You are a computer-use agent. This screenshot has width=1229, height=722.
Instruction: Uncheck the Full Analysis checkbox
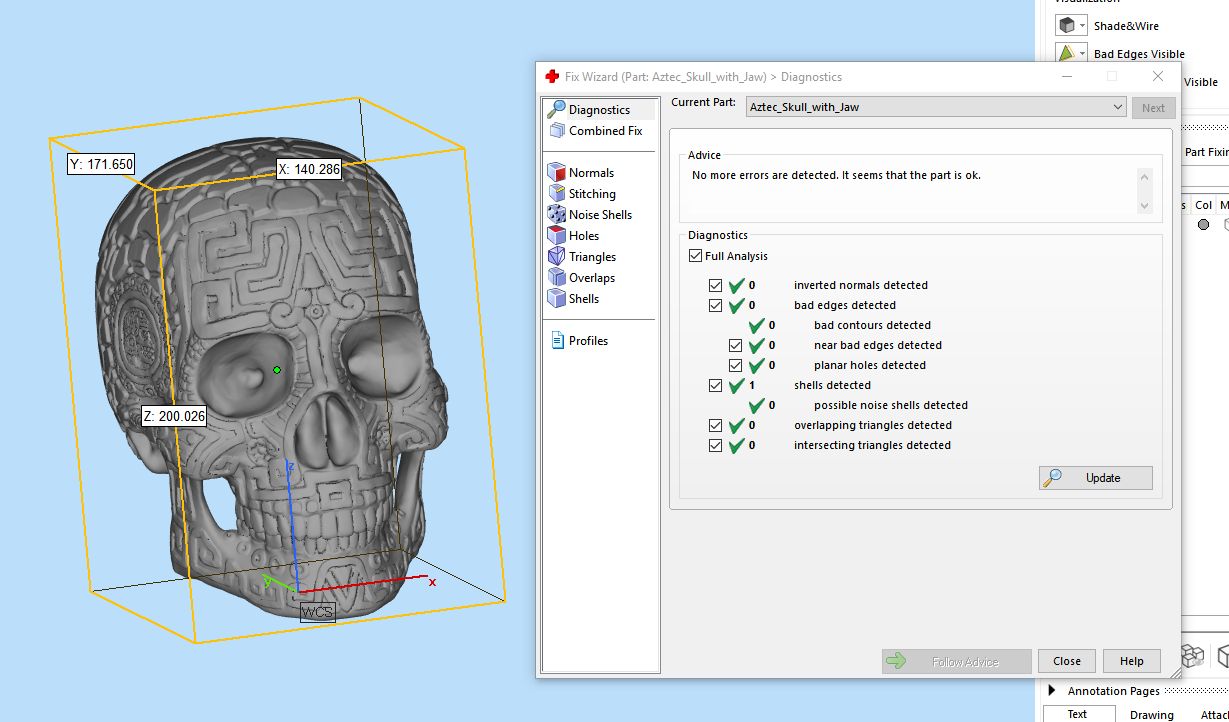(x=696, y=256)
